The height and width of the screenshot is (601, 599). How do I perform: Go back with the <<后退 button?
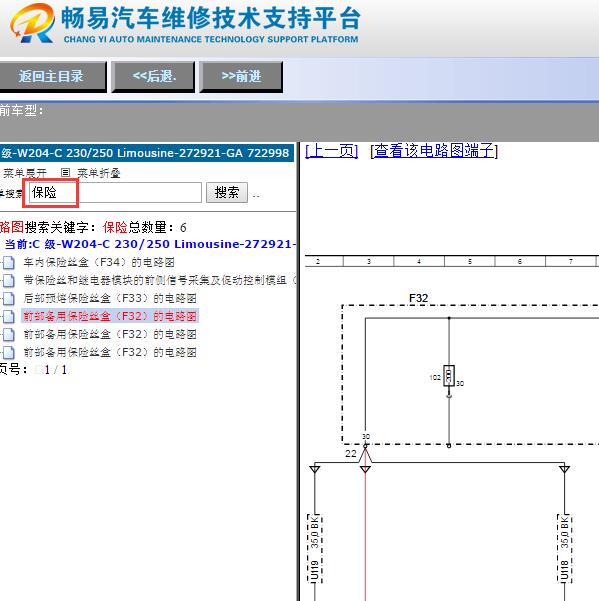pos(153,76)
